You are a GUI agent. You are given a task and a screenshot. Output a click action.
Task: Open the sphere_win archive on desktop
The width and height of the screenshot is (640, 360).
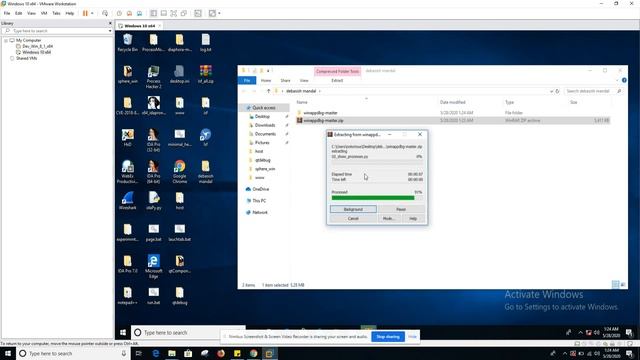click(127, 74)
